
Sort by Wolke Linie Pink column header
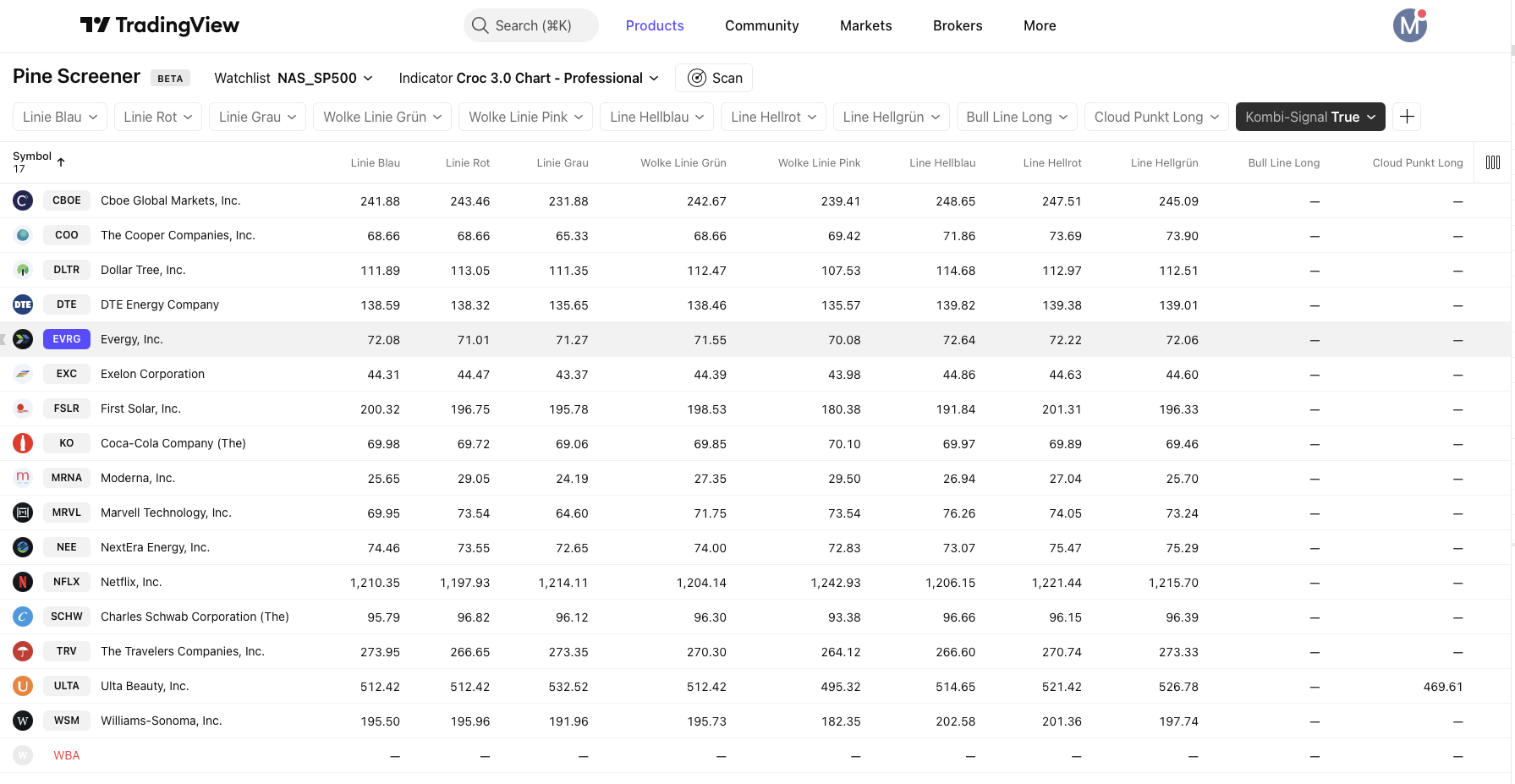tap(818, 162)
